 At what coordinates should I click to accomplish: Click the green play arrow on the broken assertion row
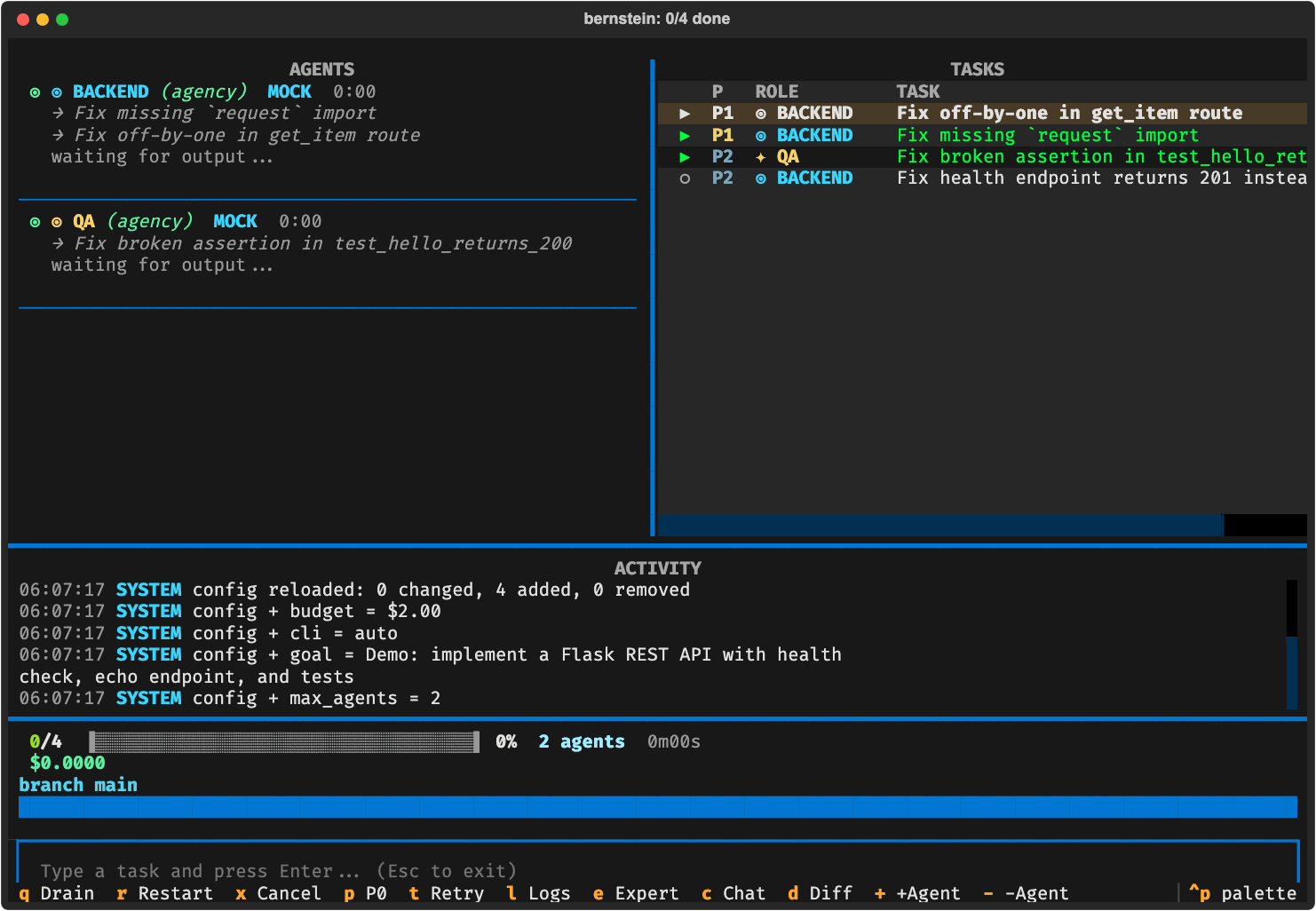tap(685, 157)
